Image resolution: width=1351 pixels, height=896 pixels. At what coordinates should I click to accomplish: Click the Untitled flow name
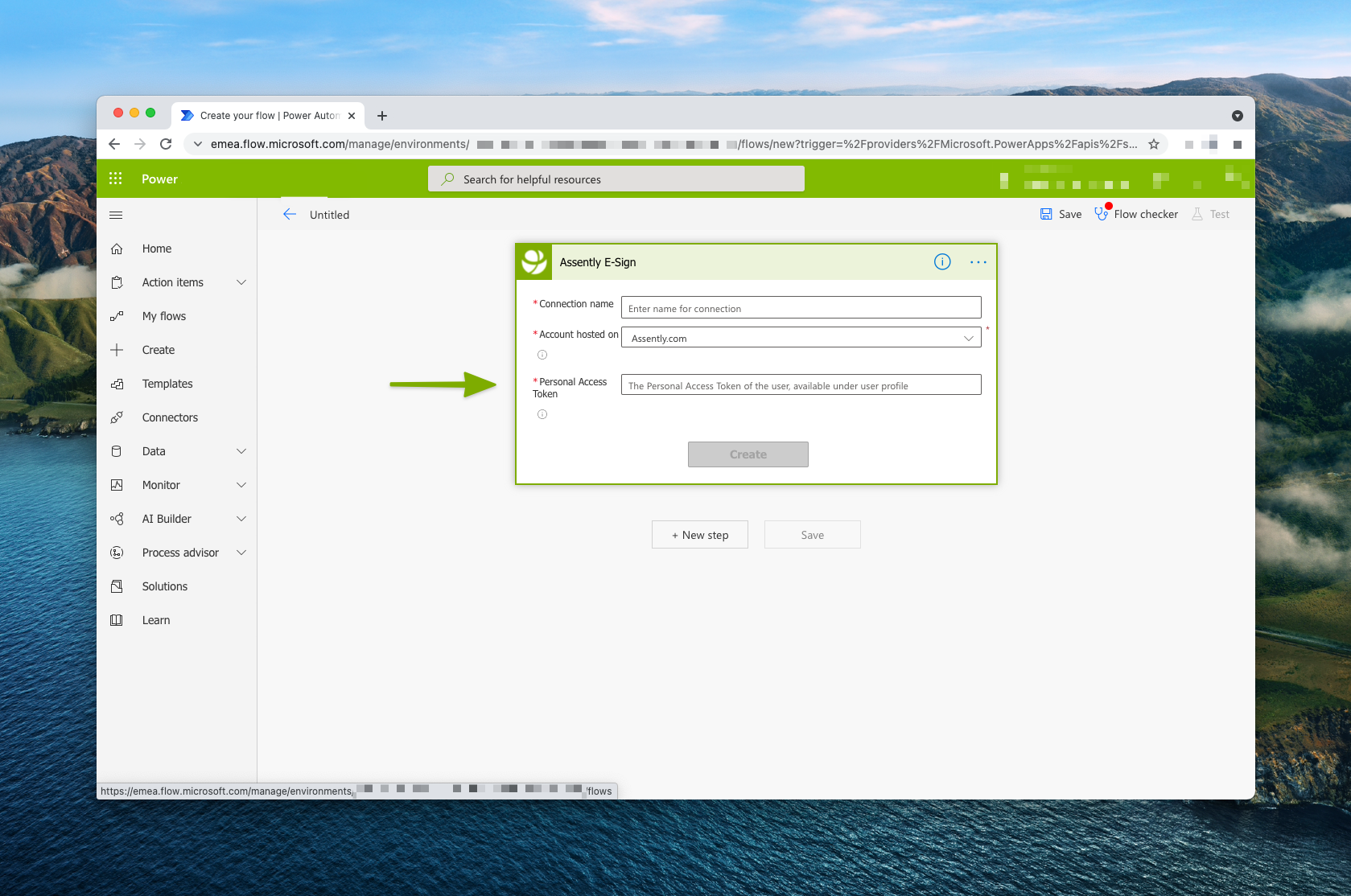[330, 215]
